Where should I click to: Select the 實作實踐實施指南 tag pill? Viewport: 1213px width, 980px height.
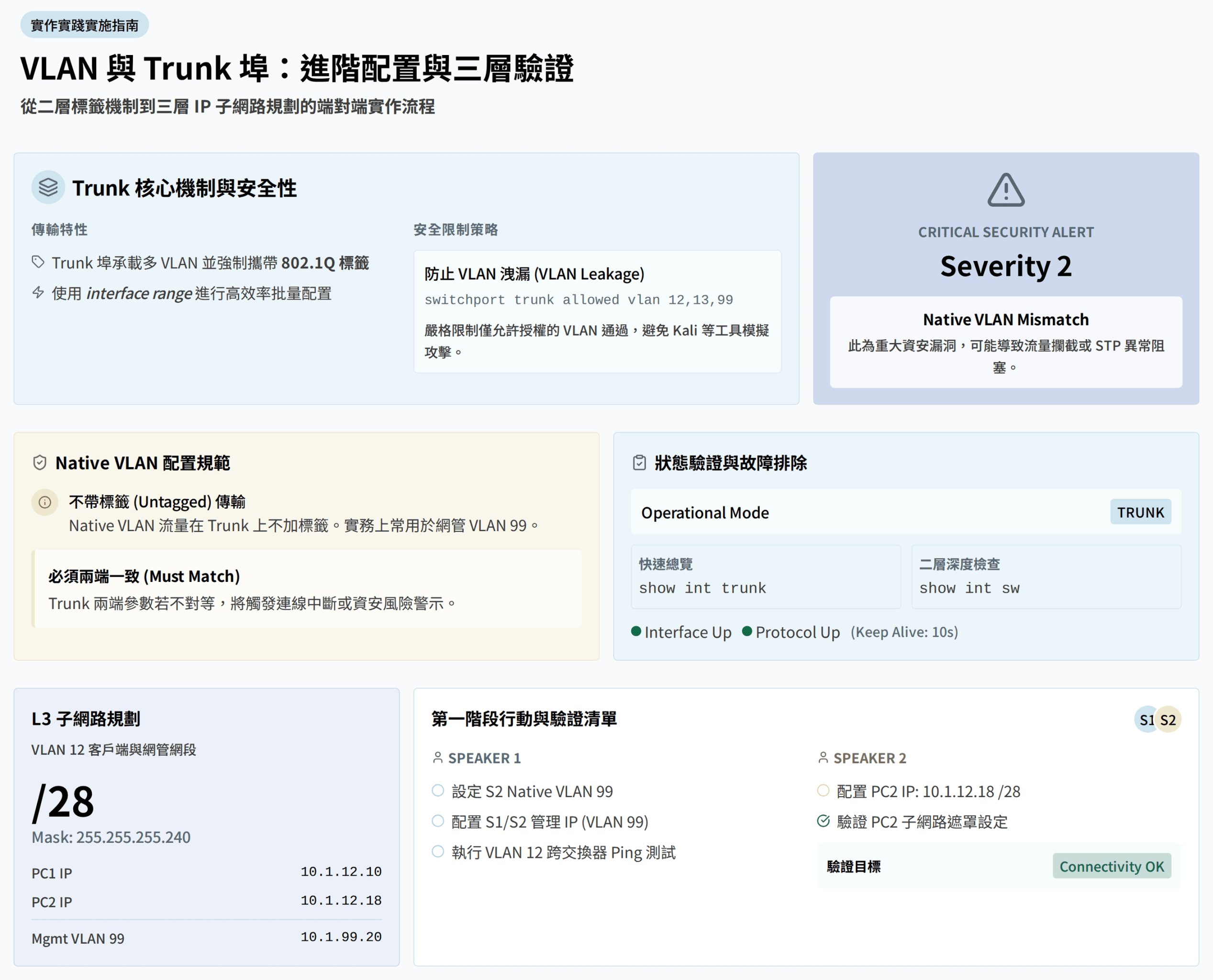pos(85,25)
